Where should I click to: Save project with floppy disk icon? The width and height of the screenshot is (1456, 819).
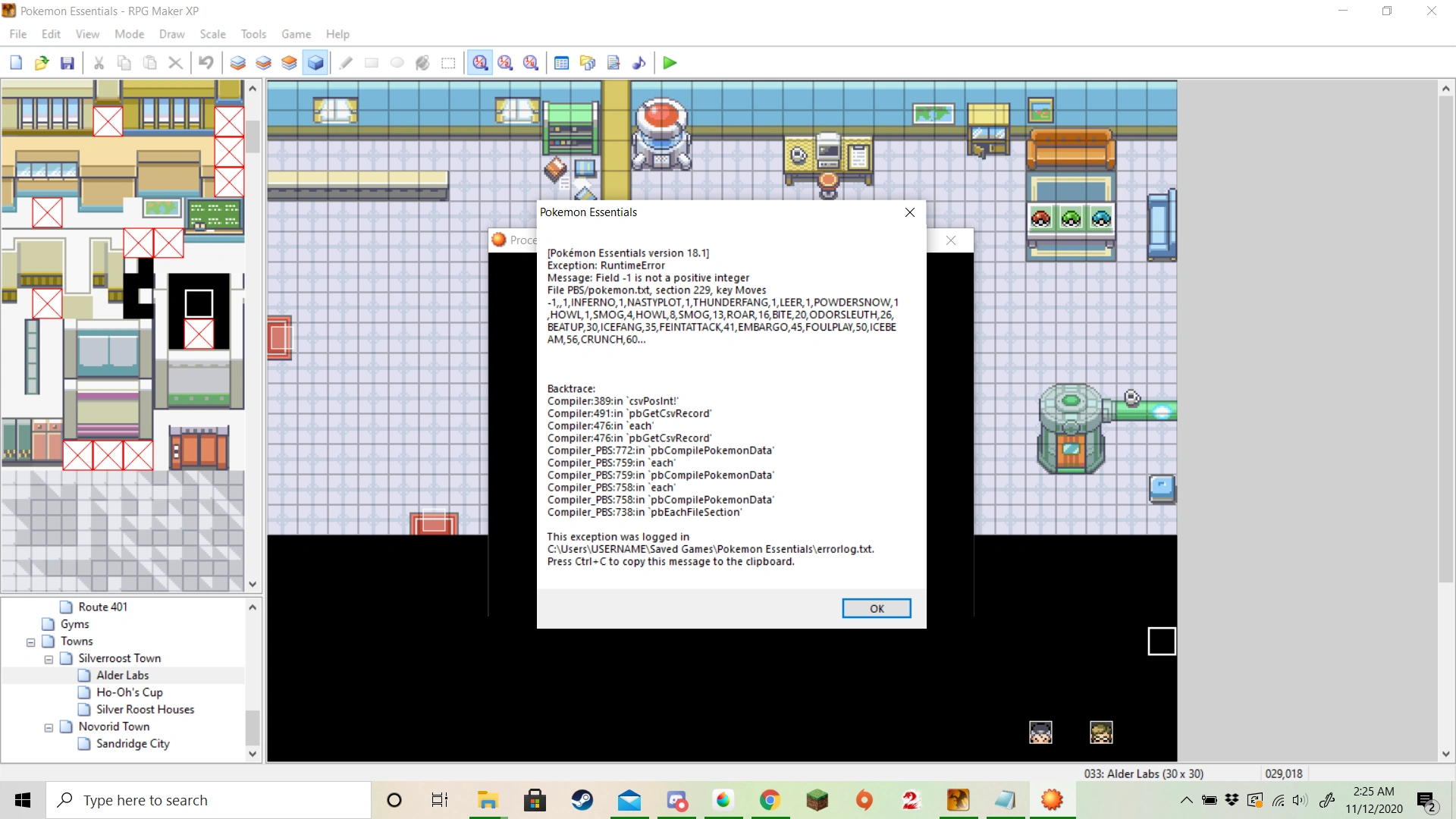pos(67,63)
